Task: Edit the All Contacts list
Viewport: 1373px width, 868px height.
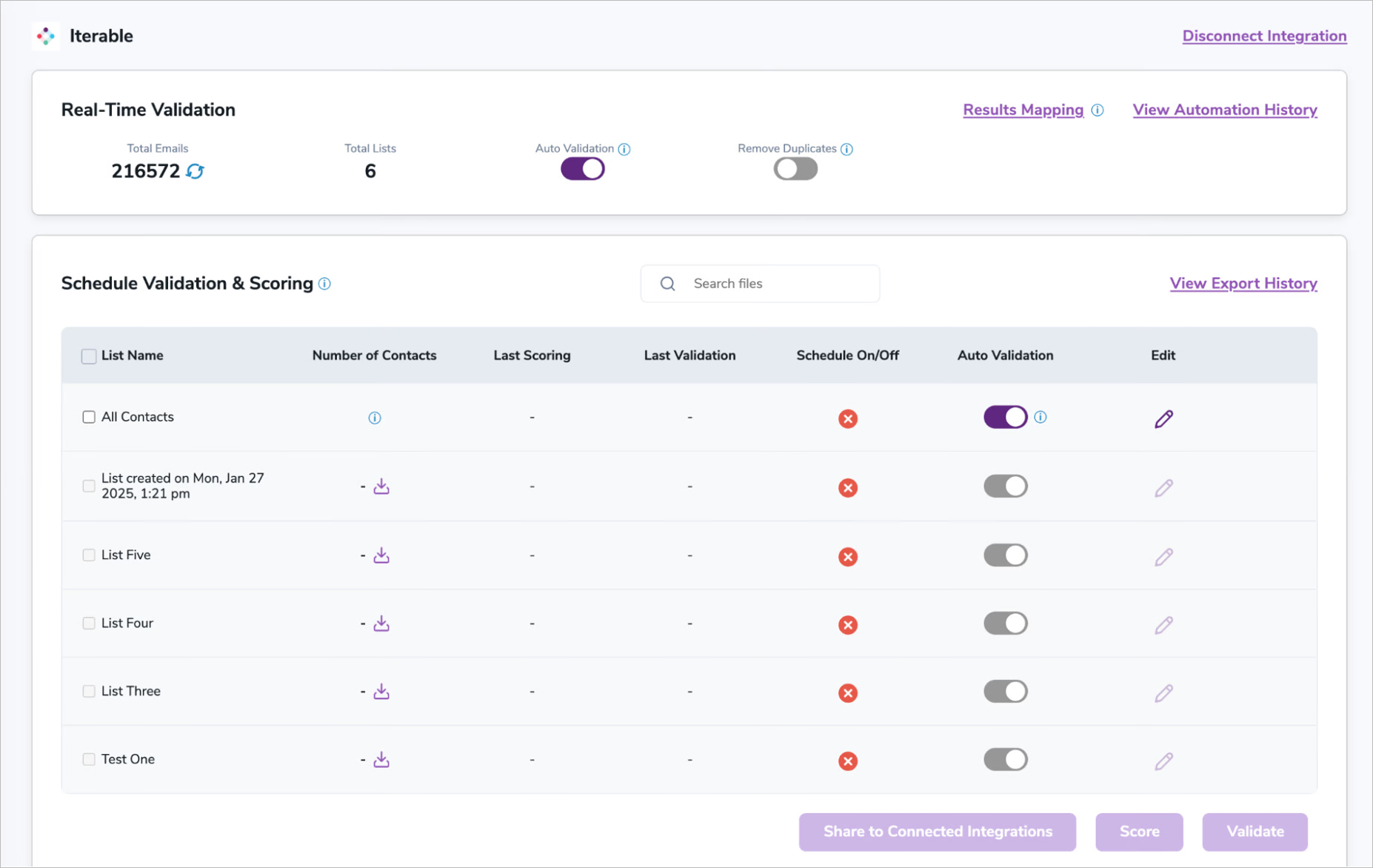Action: click(x=1163, y=418)
